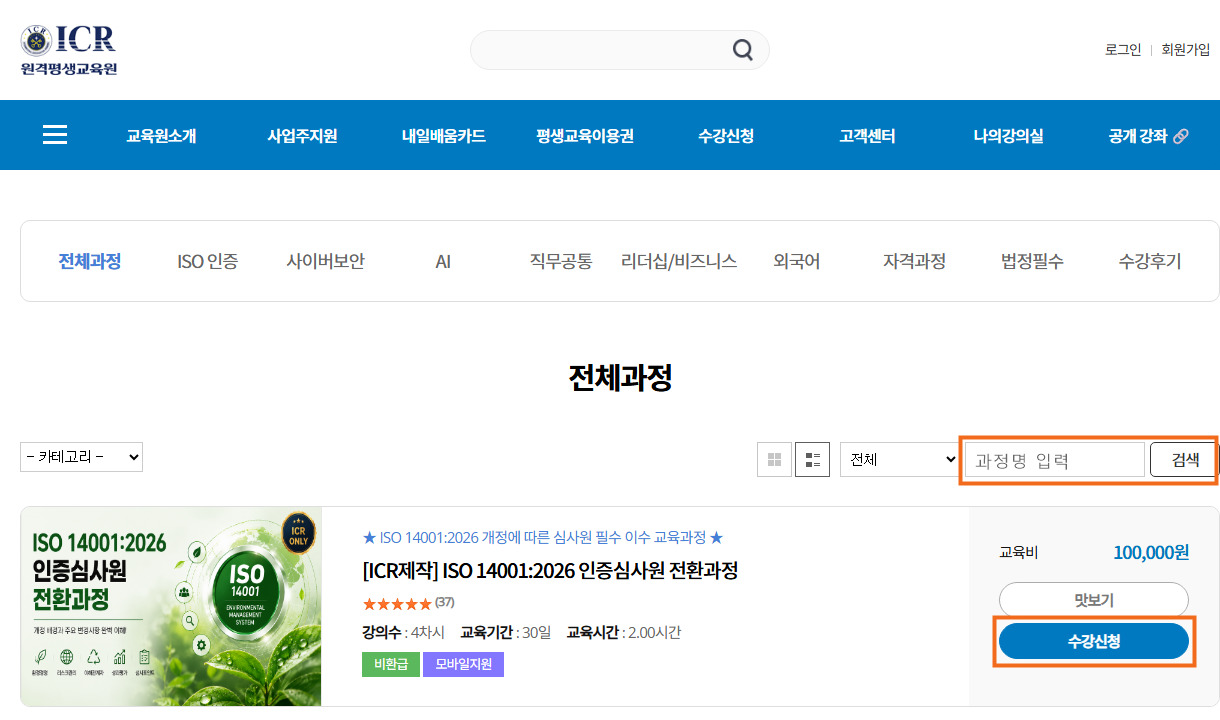Click the blue starred course subtitle text
The image size is (1220, 720).
[x=543, y=538]
